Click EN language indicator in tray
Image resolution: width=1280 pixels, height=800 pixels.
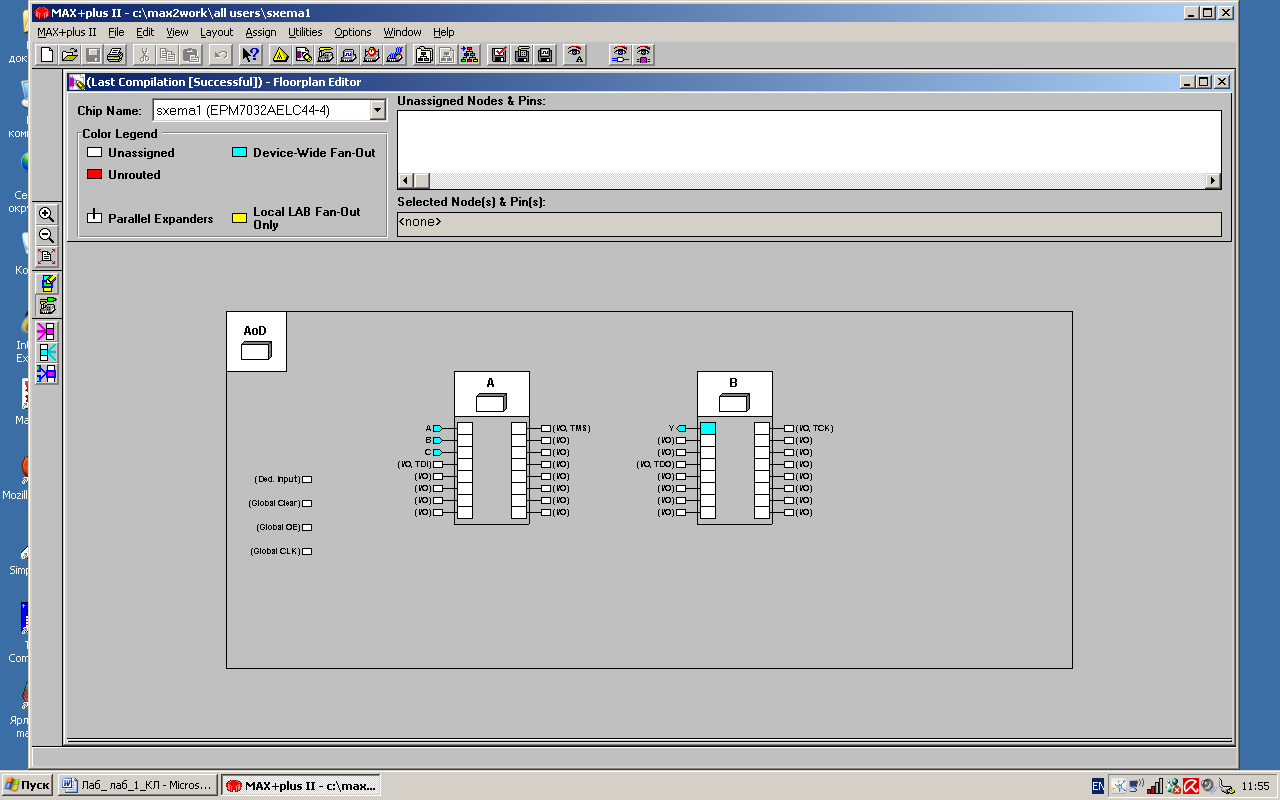tap(1098, 786)
